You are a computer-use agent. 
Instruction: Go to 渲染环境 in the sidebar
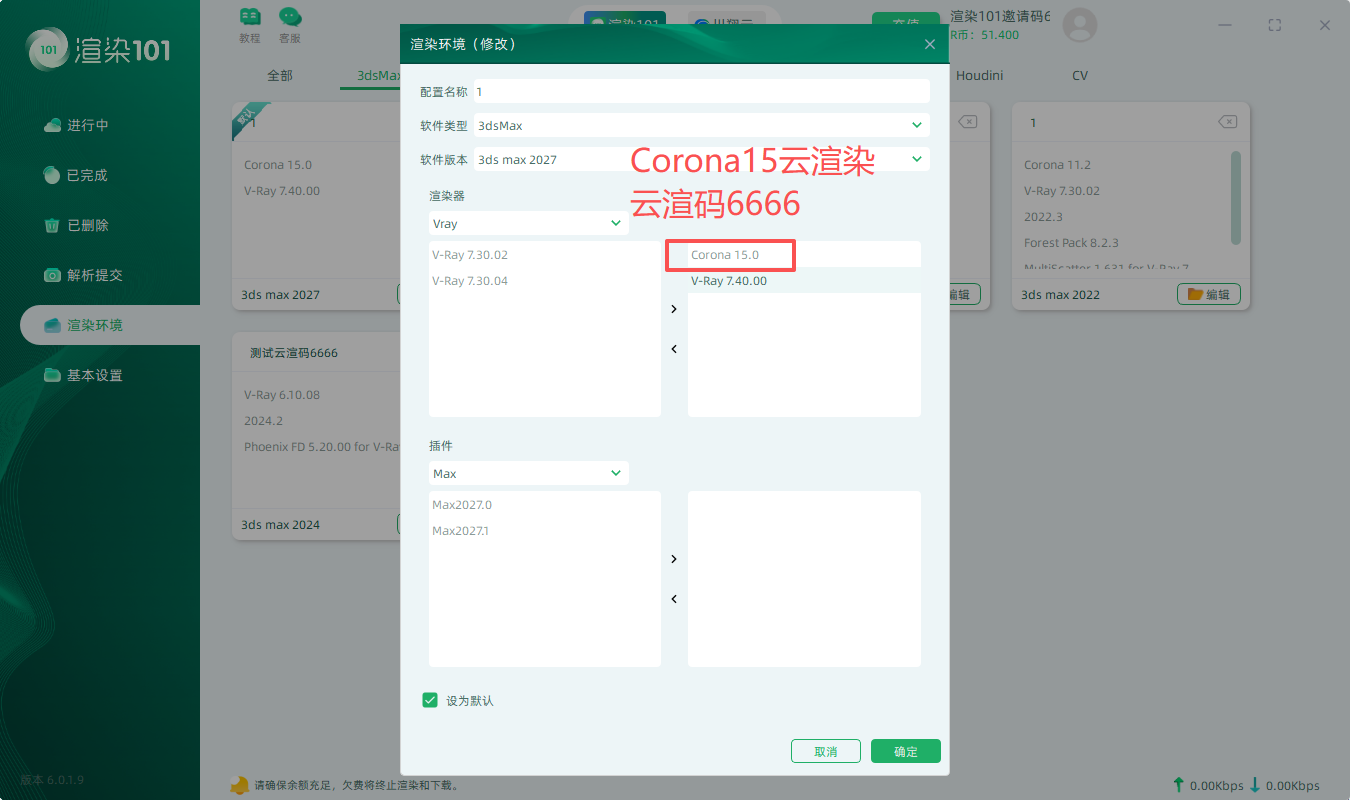(110, 325)
